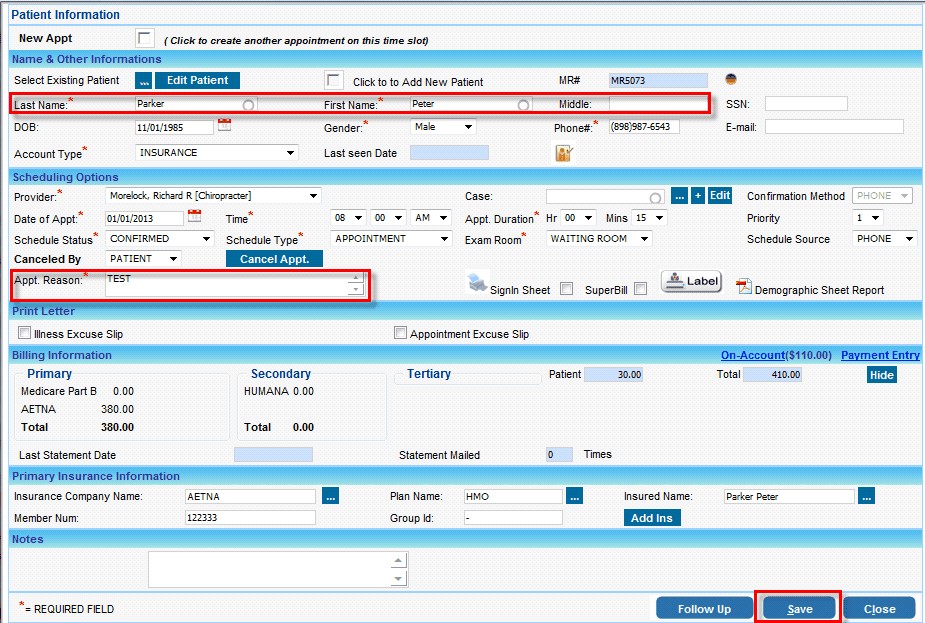Viewport: 925px width, 623px height.
Task: Open the Schedule Status dropdown
Action: tap(206, 239)
